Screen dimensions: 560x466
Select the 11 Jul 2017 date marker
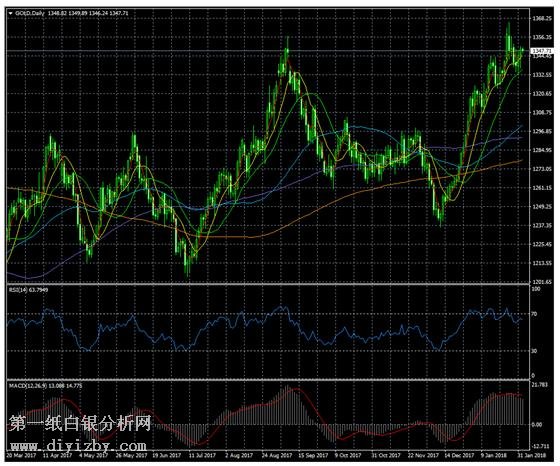(202, 456)
